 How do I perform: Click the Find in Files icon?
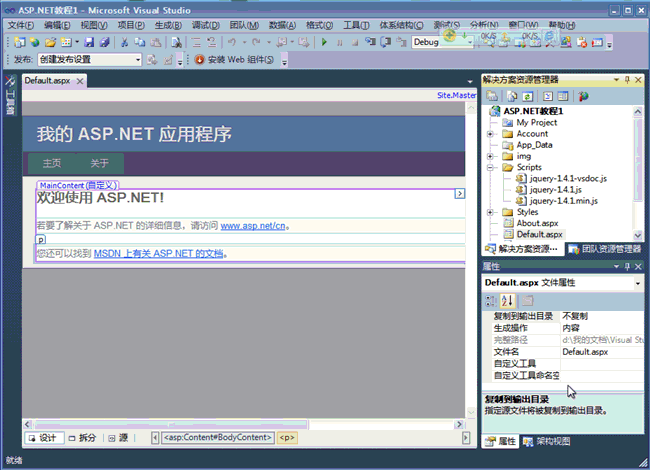(176, 42)
